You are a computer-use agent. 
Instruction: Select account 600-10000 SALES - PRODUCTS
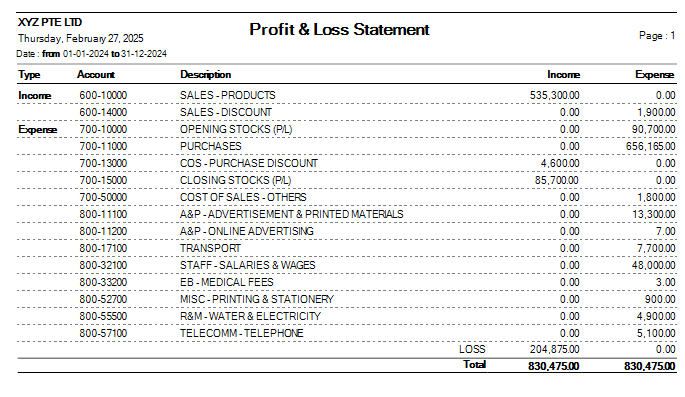pos(347,95)
